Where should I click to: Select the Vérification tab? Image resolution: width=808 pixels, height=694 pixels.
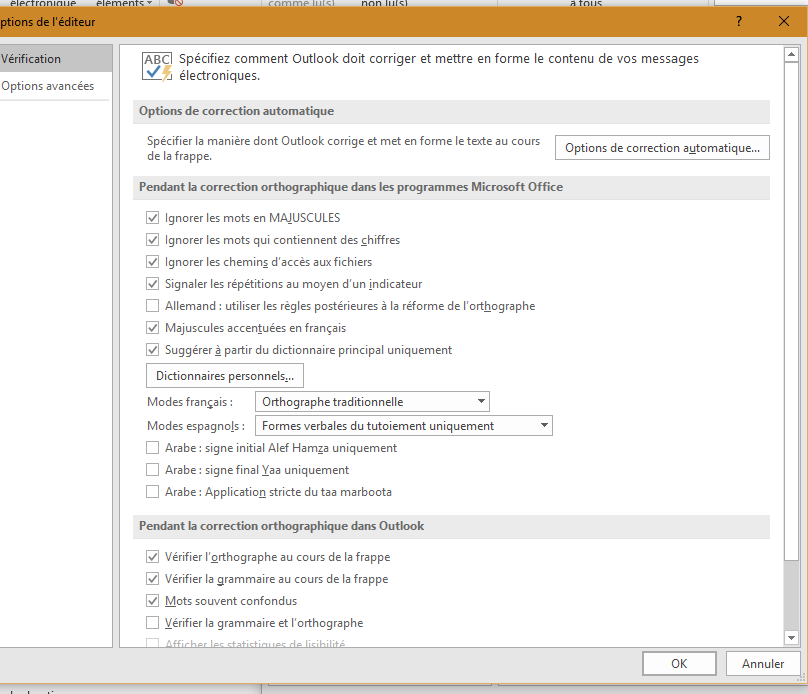(x=56, y=59)
